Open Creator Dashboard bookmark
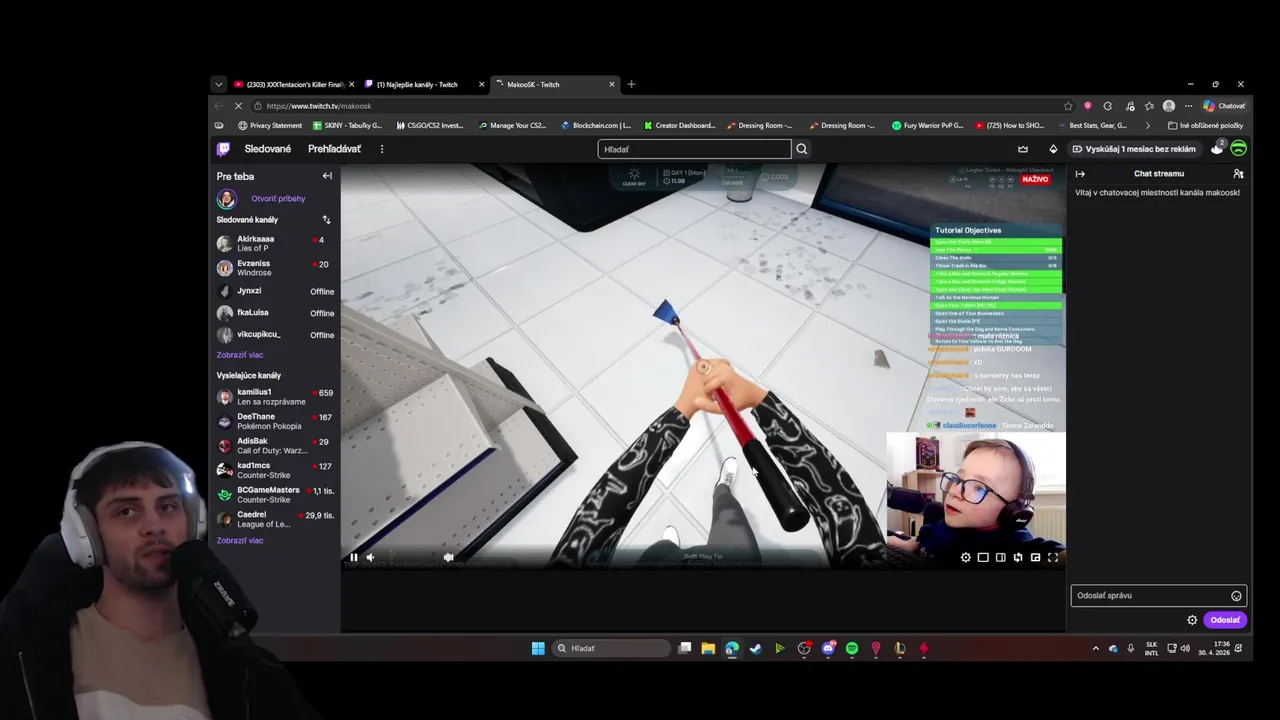The height and width of the screenshot is (720, 1280). (679, 126)
